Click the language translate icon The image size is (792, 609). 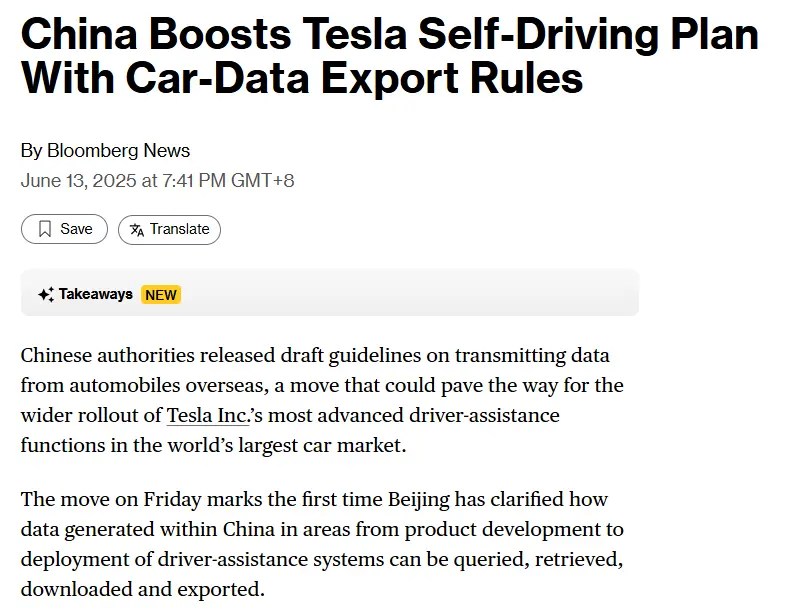pos(137,230)
